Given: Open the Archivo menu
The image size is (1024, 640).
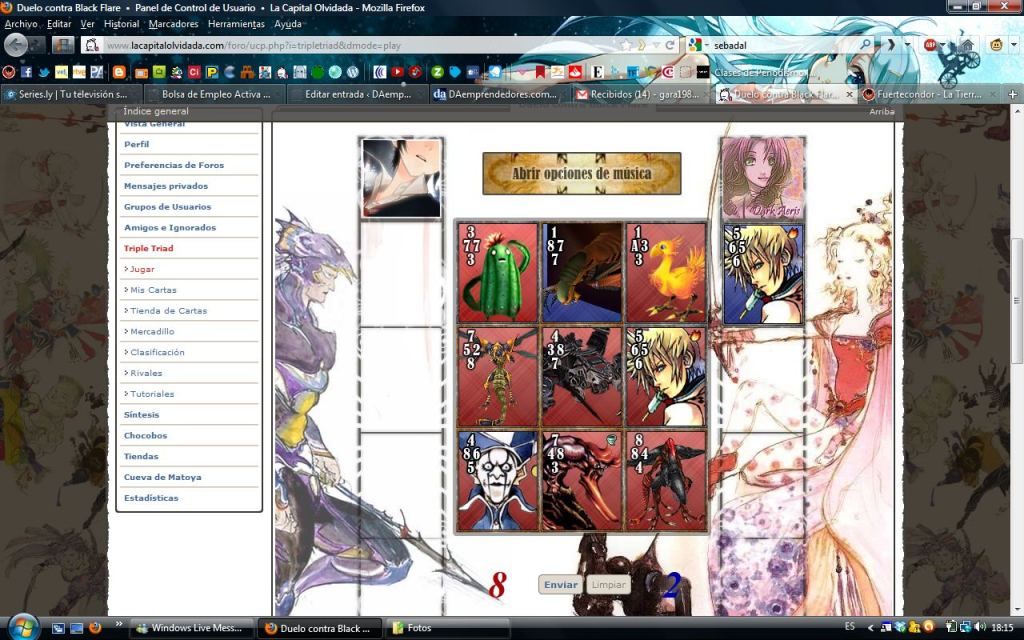Looking at the screenshot, I should tap(21, 24).
